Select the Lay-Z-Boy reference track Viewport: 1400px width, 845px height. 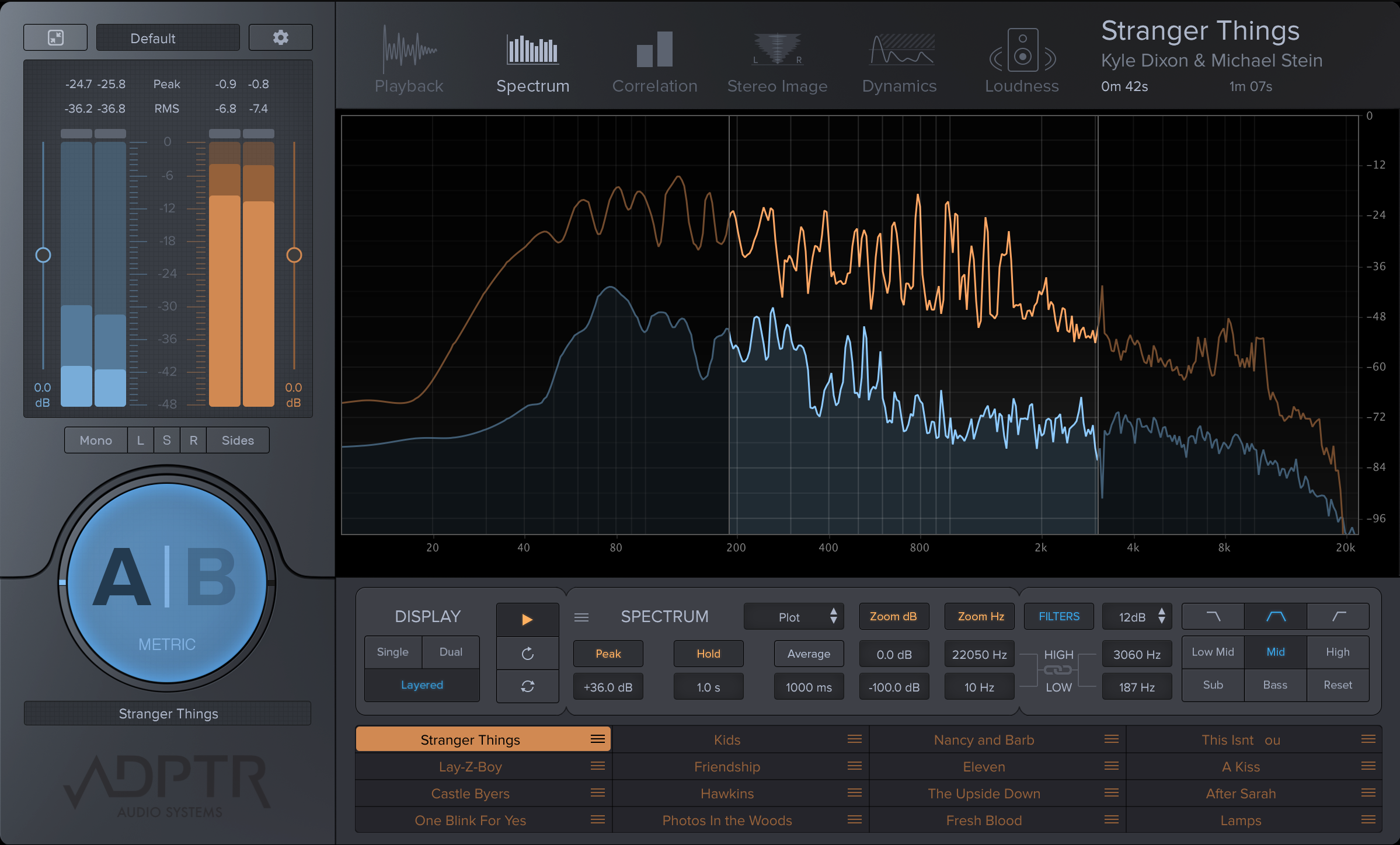[470, 767]
